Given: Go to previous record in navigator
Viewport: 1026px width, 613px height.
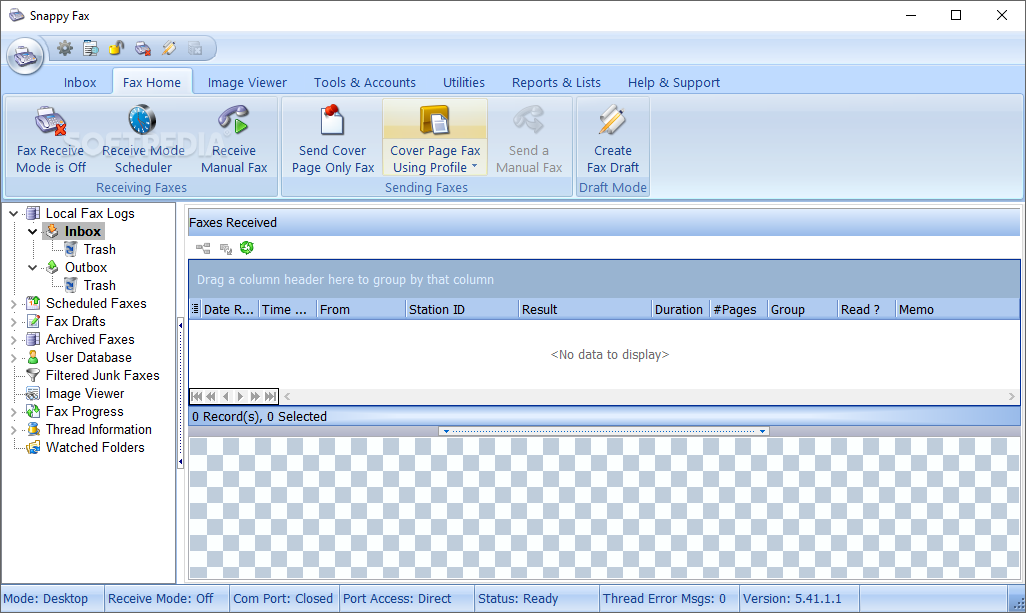Looking at the screenshot, I should [226, 396].
